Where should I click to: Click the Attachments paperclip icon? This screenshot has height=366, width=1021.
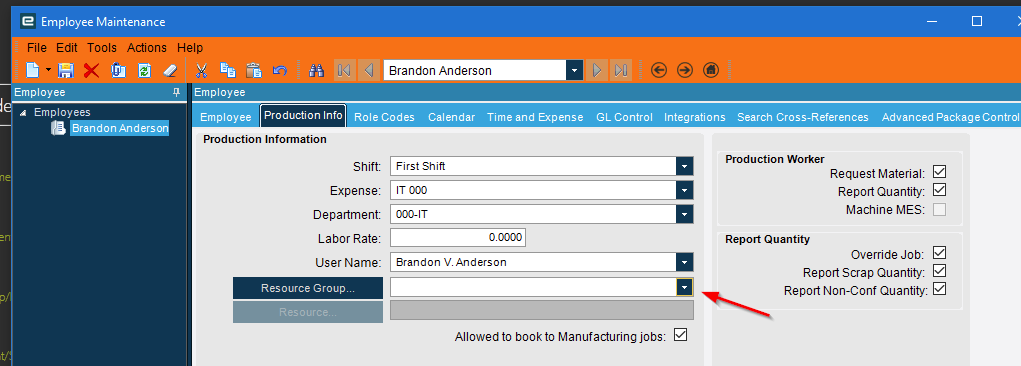tap(118, 70)
